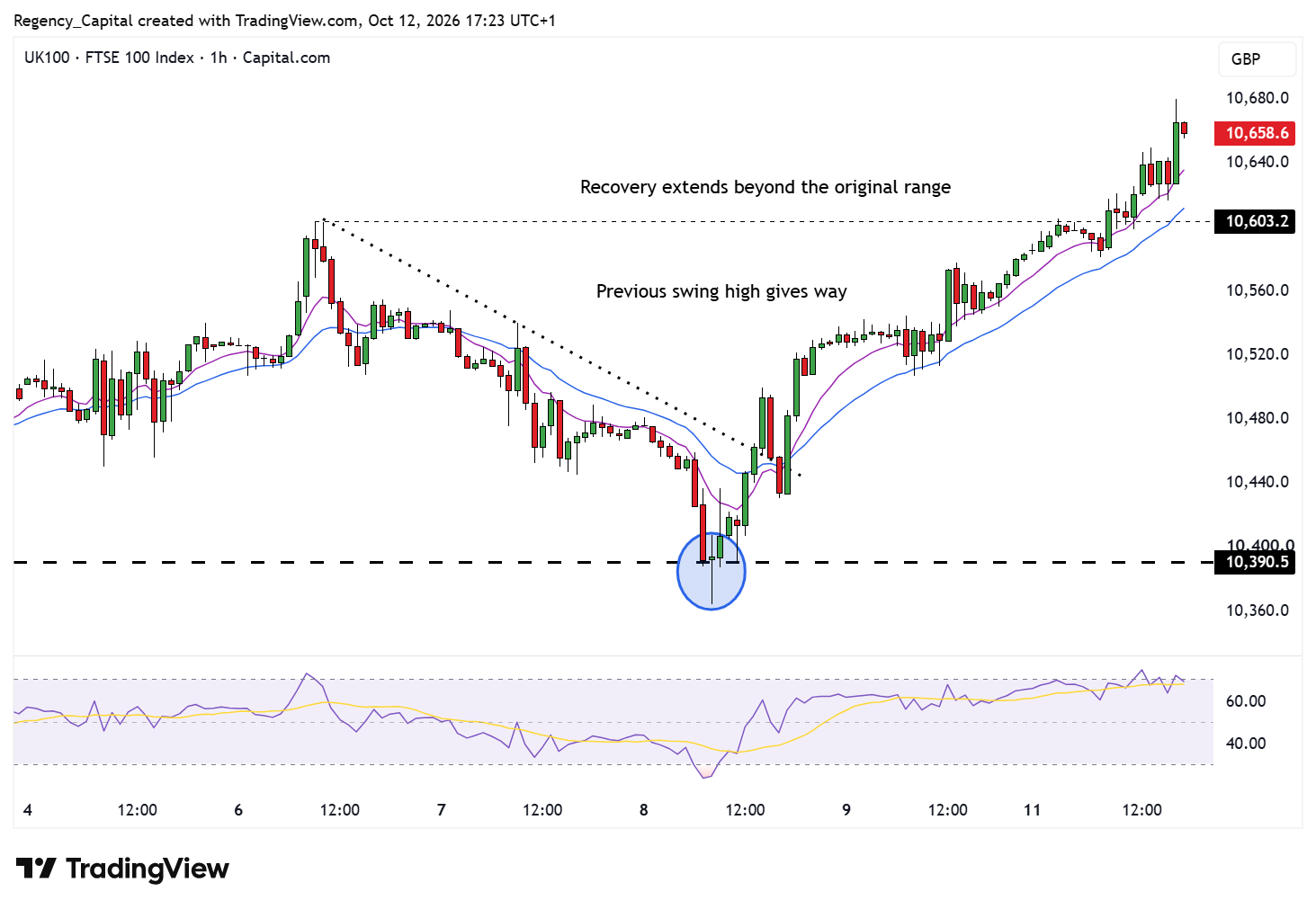Click the Regency_Capital attribution text
The height and width of the screenshot is (909, 1316).
click(284, 20)
